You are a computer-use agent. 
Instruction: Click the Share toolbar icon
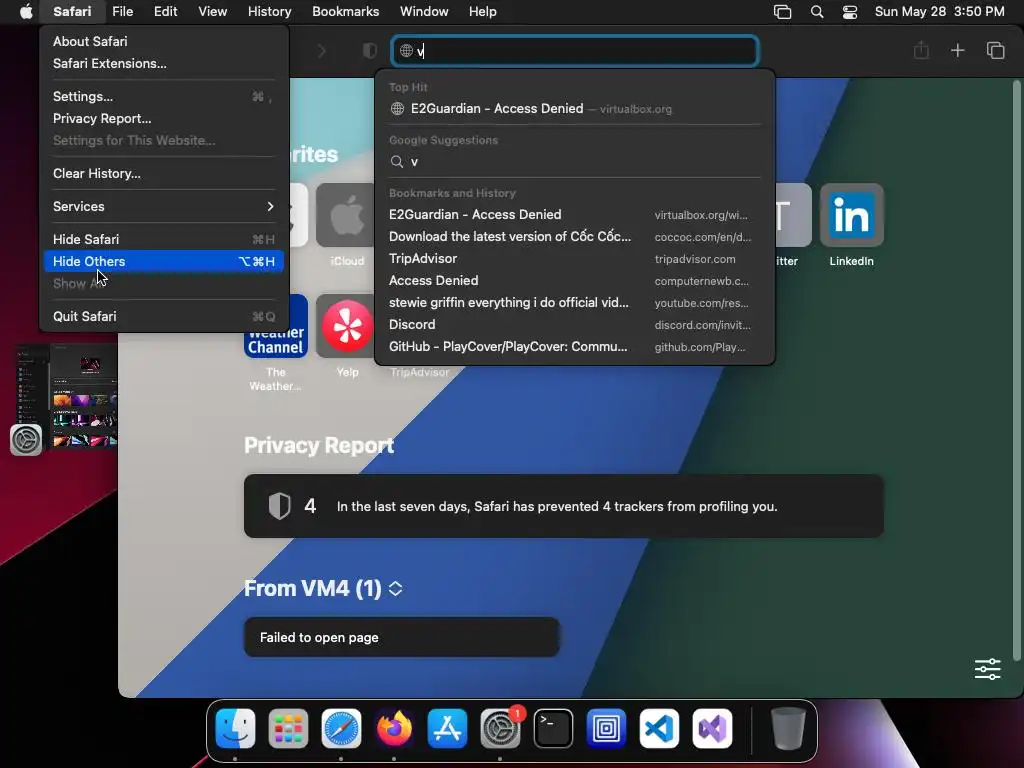[x=921, y=50]
